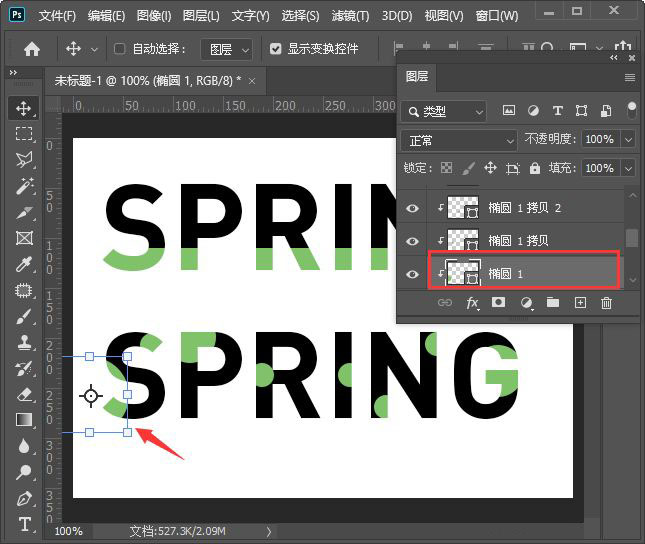Open Move tool preset picker arrow
Image resolution: width=645 pixels, height=544 pixels.
point(94,50)
